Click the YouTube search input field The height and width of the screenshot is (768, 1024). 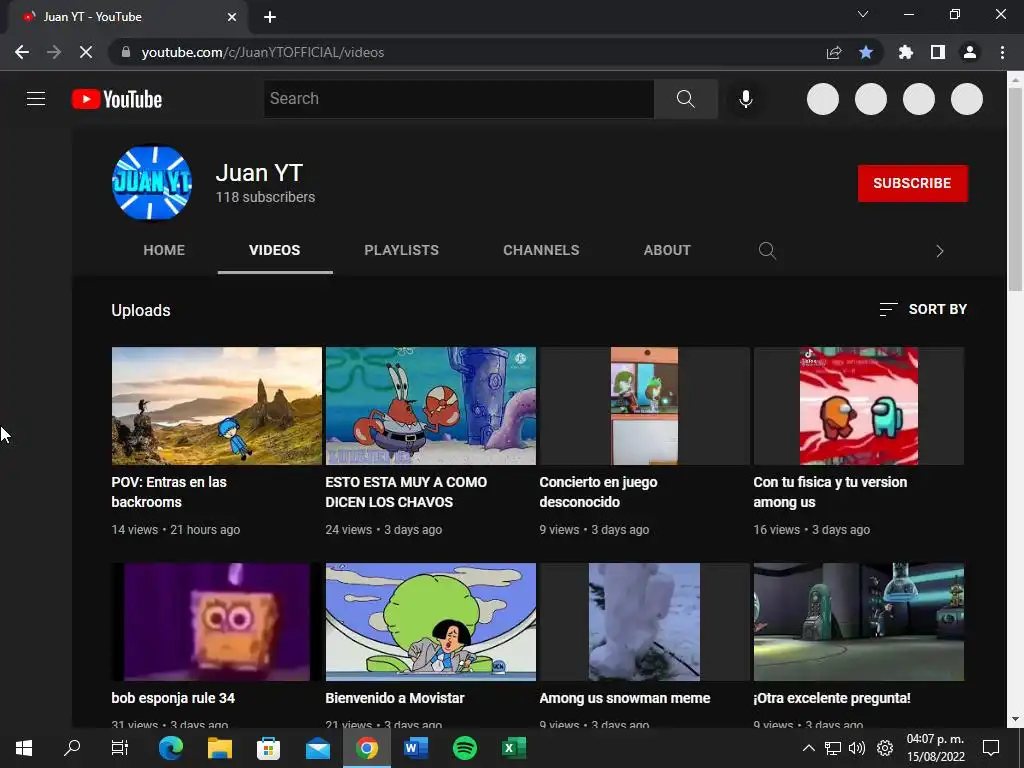pyautogui.click(x=458, y=99)
